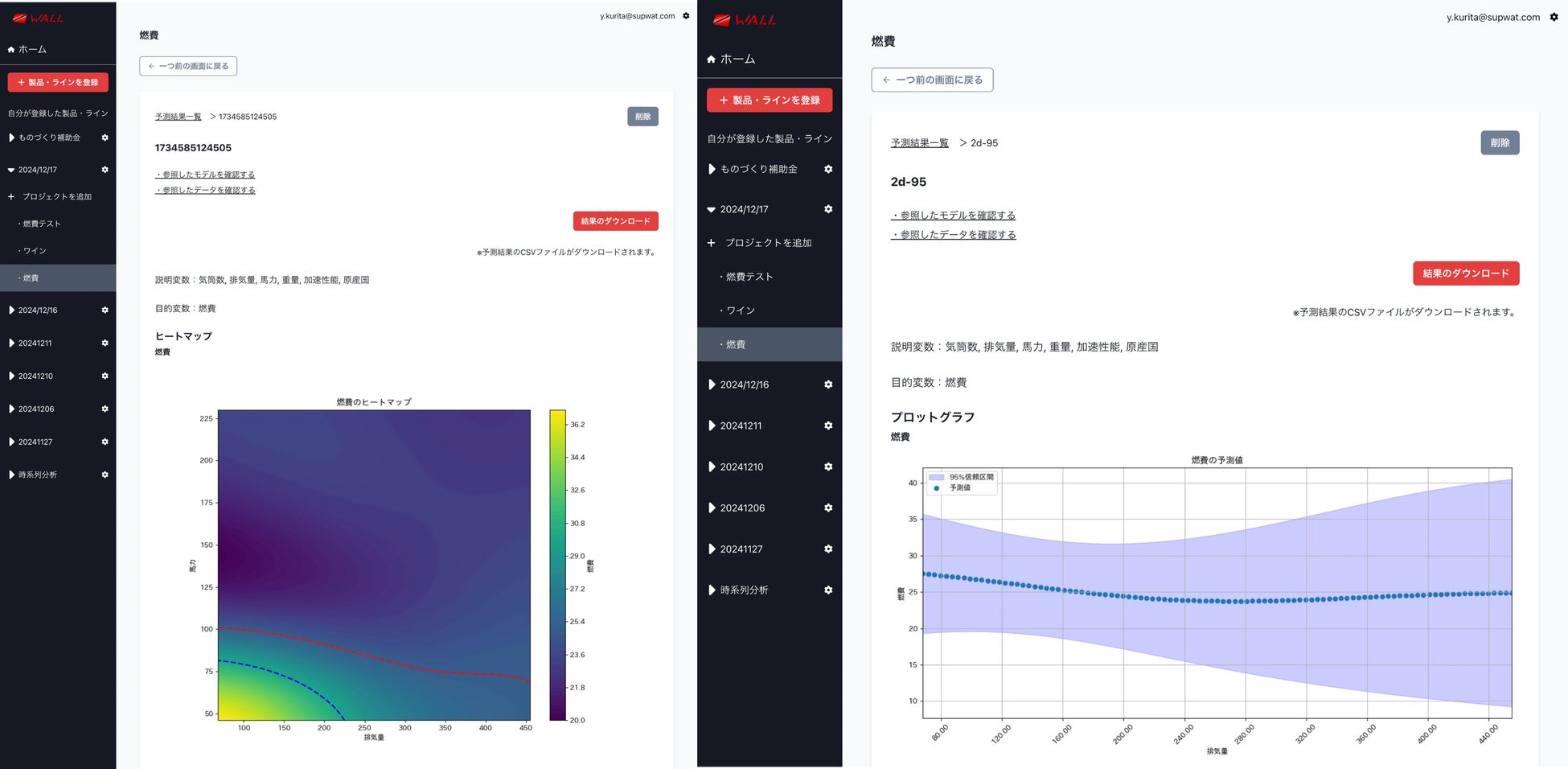The width and height of the screenshot is (1568, 769).
Task: Open 参照したモデルを確認する link in right window
Action: [x=954, y=216]
